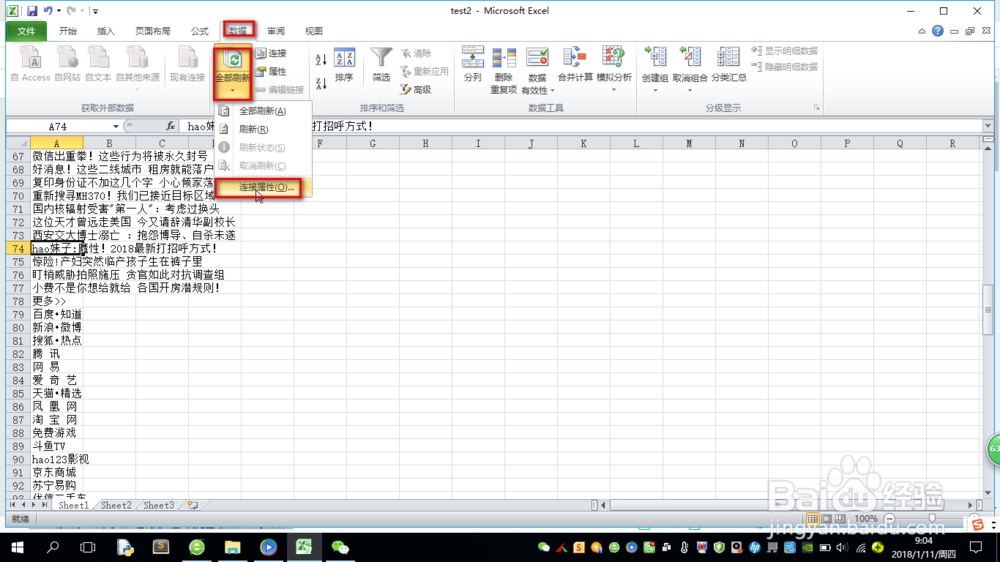Click the Connections (连接) button
This screenshot has height=562, width=1000.
point(271,53)
